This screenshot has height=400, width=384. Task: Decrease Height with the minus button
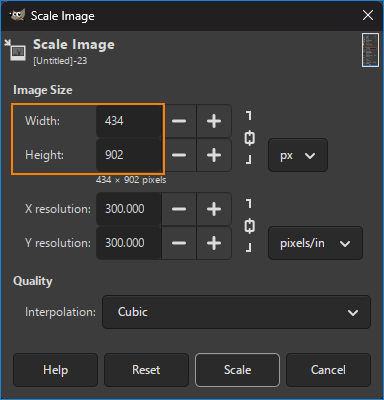179,155
